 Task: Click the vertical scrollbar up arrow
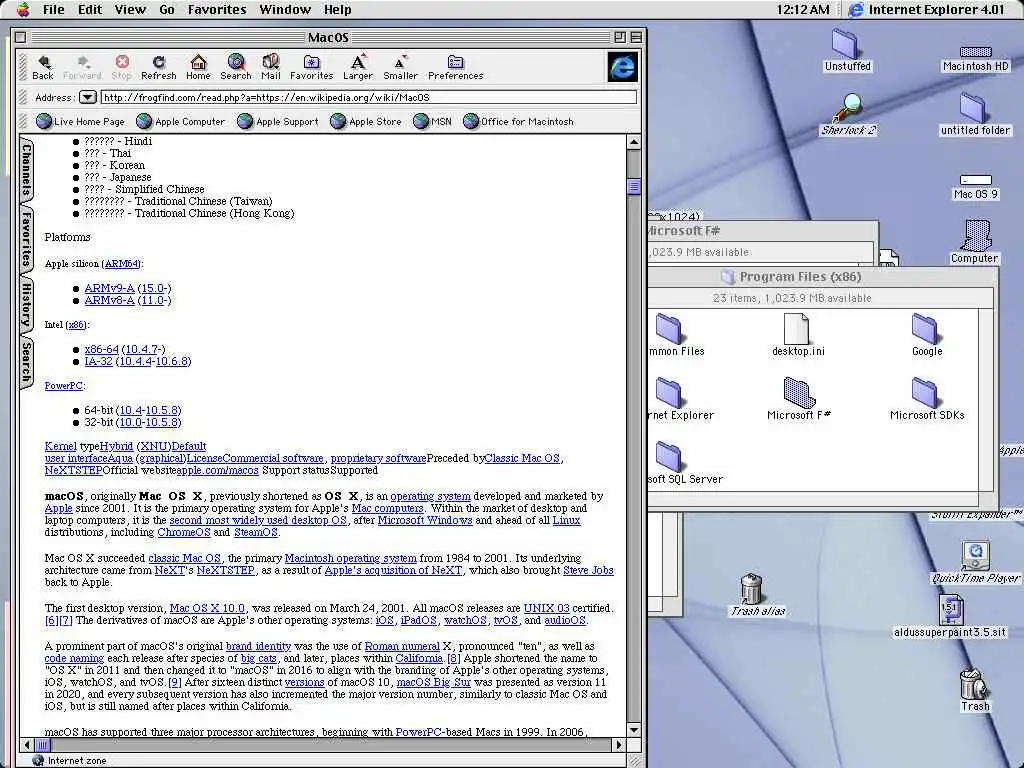[633, 142]
